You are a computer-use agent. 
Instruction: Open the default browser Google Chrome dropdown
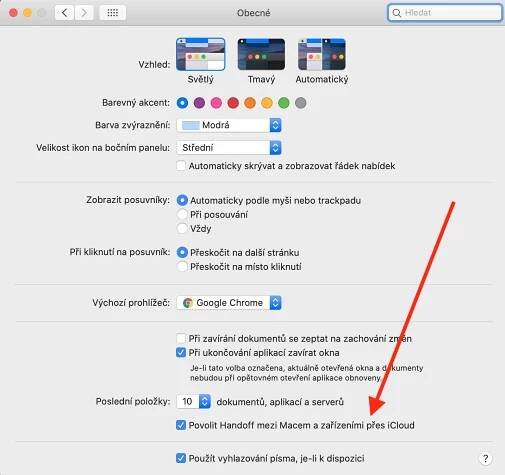tap(229, 303)
